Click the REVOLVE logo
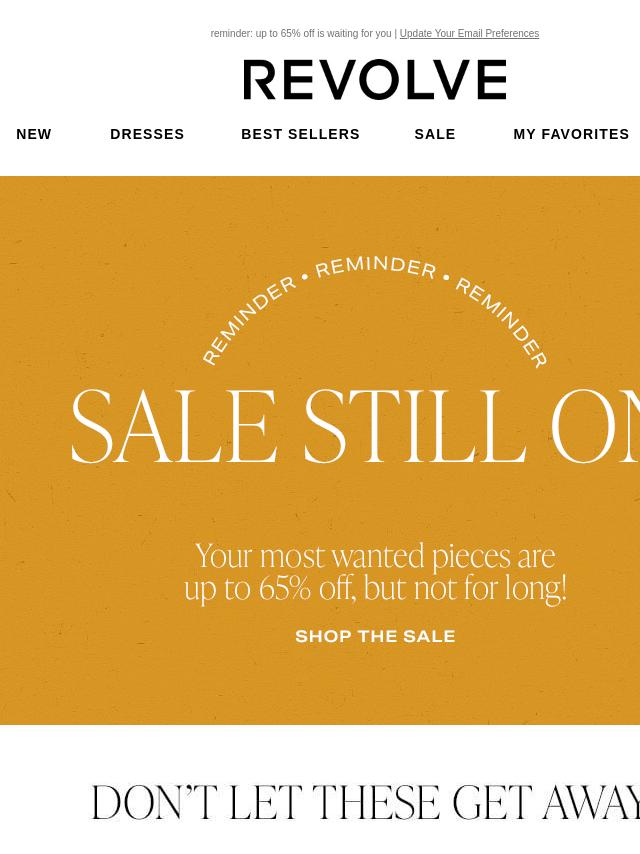This screenshot has height=854, width=640. [375, 80]
